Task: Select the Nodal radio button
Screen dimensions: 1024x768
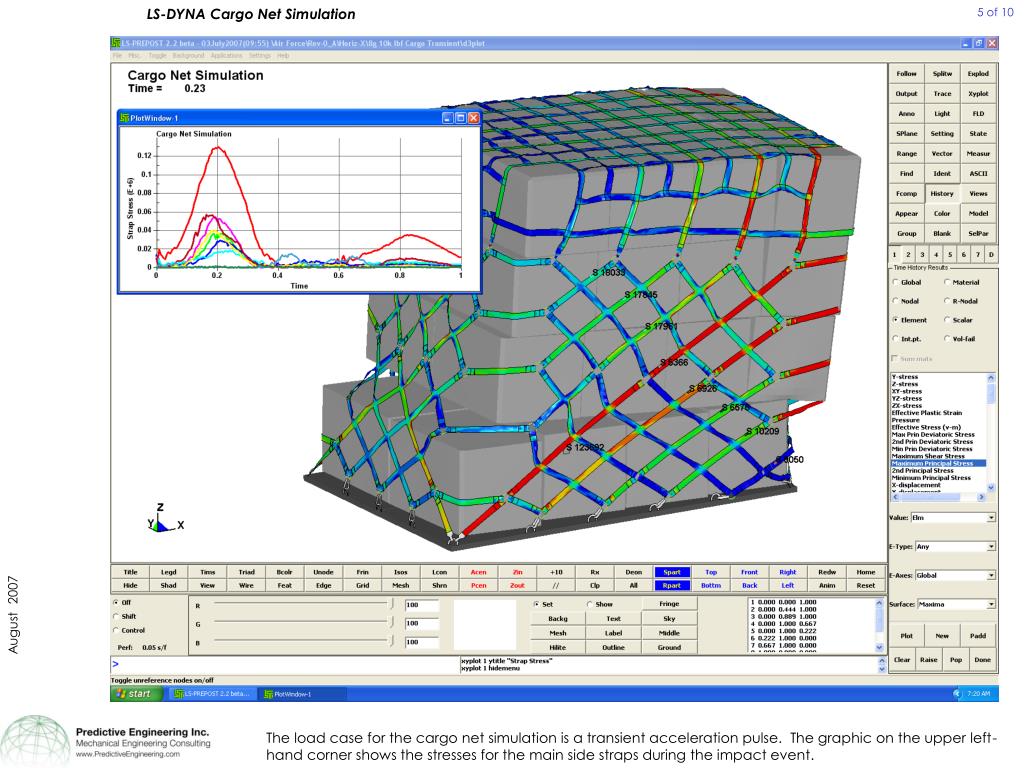Action: [895, 301]
